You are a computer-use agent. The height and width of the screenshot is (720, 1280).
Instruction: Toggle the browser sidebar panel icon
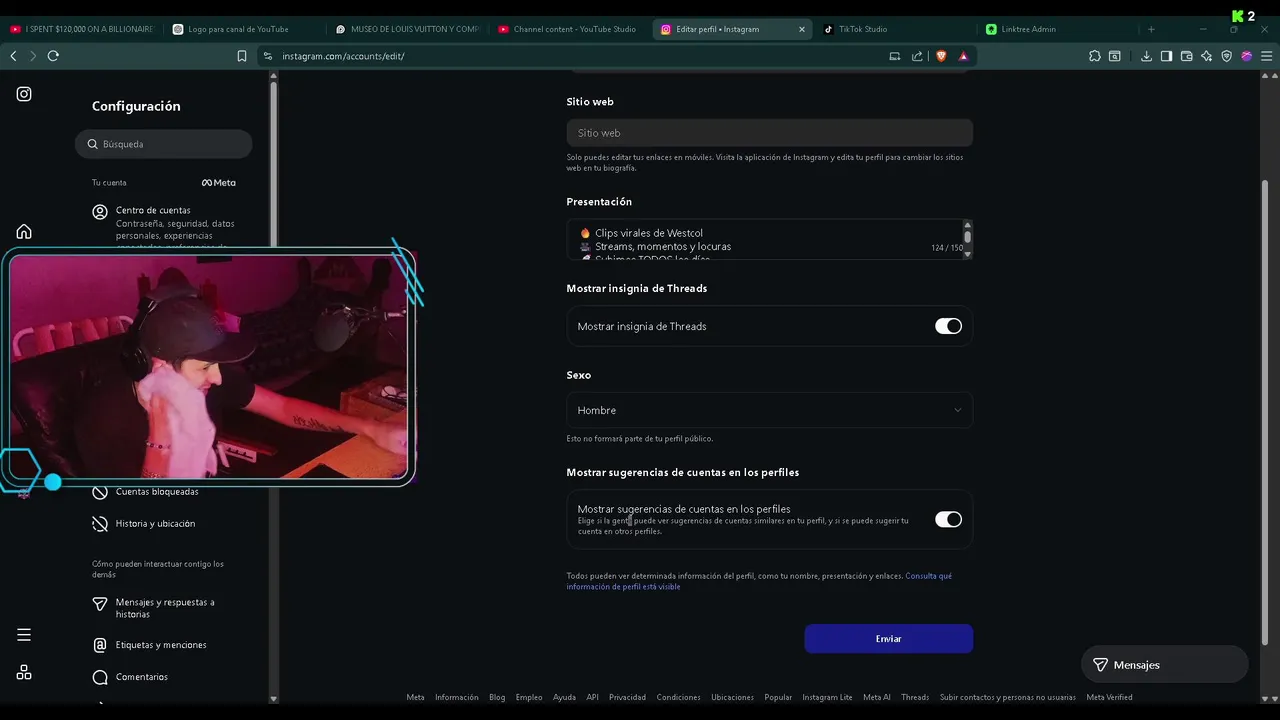(1166, 56)
